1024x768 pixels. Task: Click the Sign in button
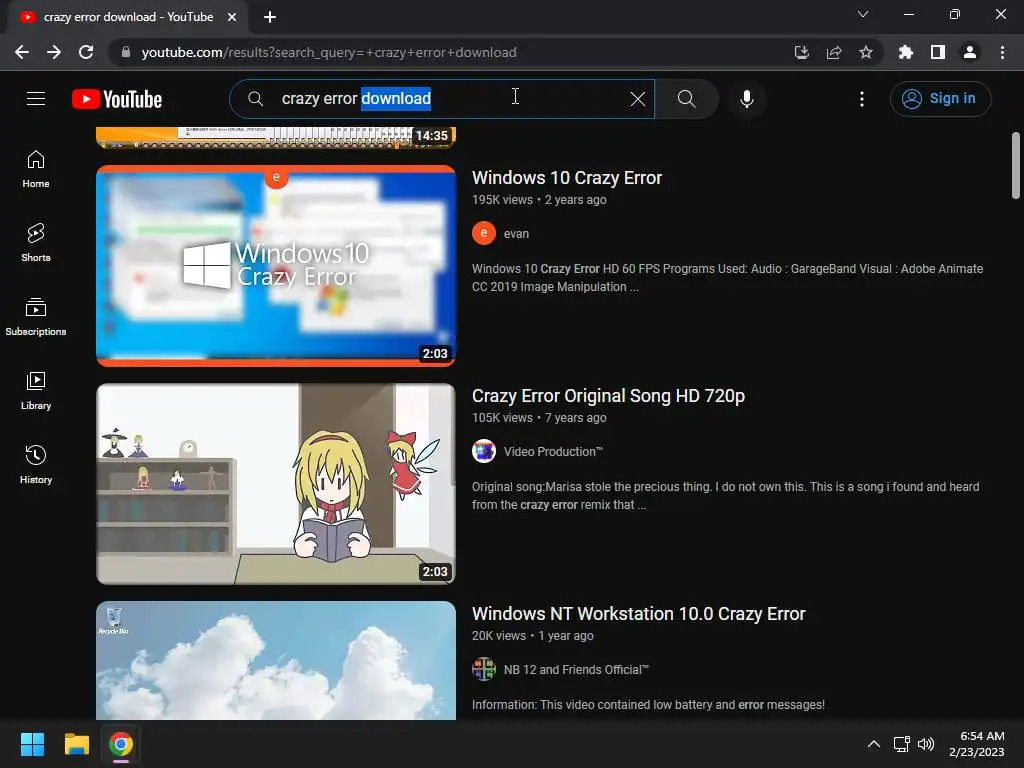pos(940,99)
